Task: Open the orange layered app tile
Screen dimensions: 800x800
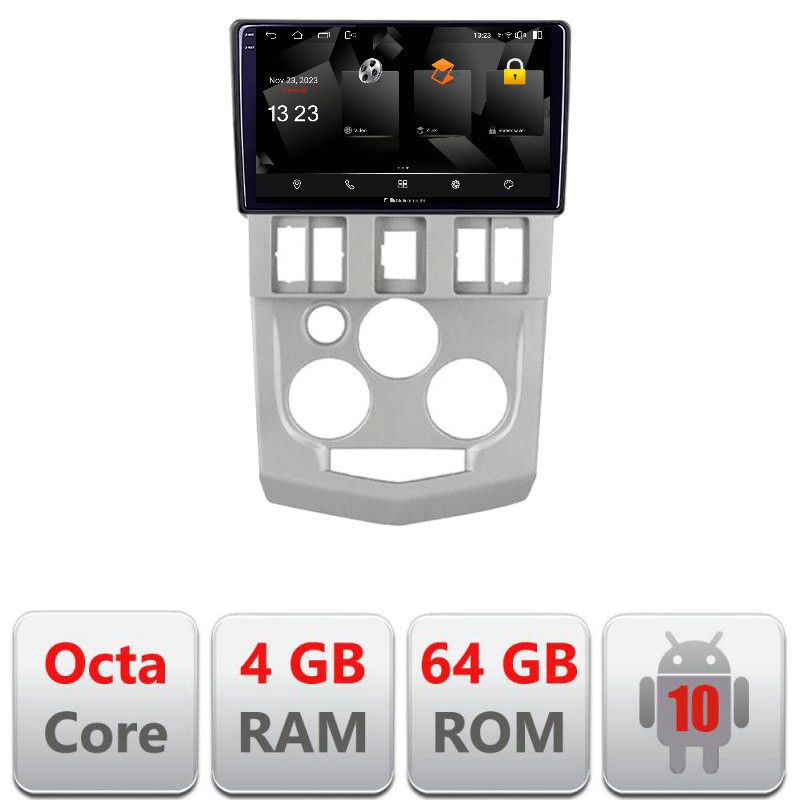Action: 442,101
